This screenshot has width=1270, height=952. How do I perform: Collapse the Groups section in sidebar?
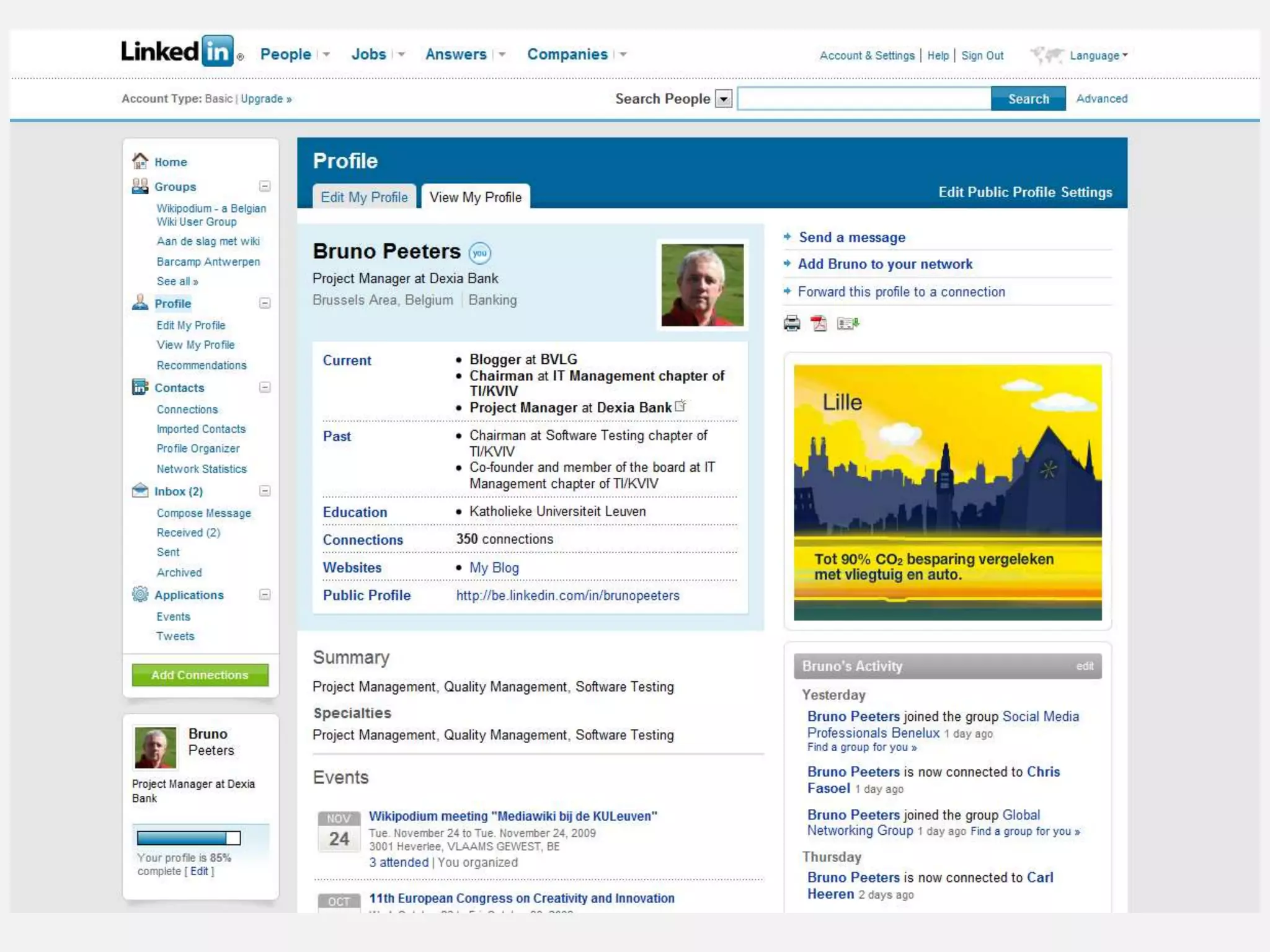[265, 187]
